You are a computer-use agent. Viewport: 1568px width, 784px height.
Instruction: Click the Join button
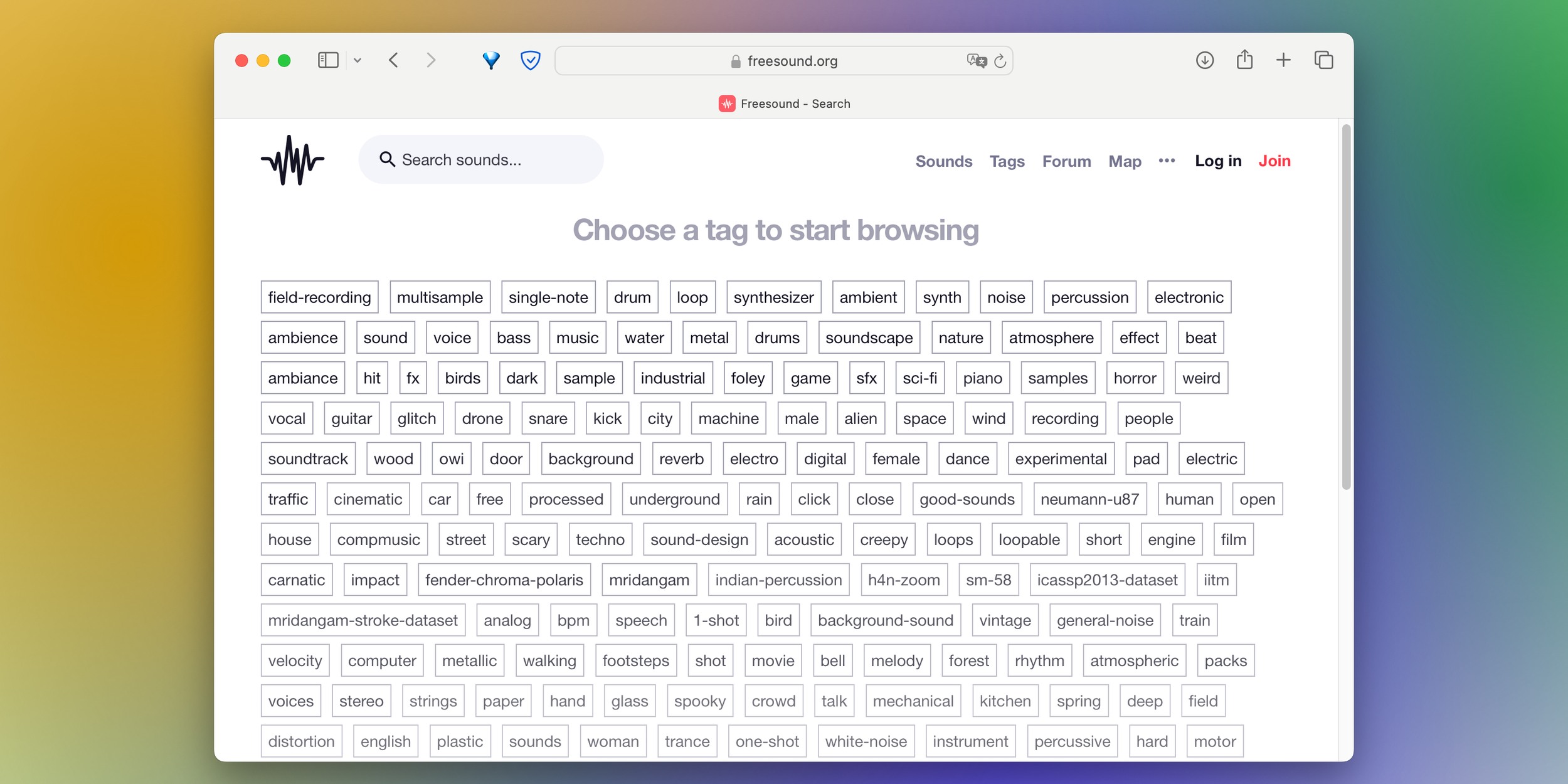[x=1276, y=160]
